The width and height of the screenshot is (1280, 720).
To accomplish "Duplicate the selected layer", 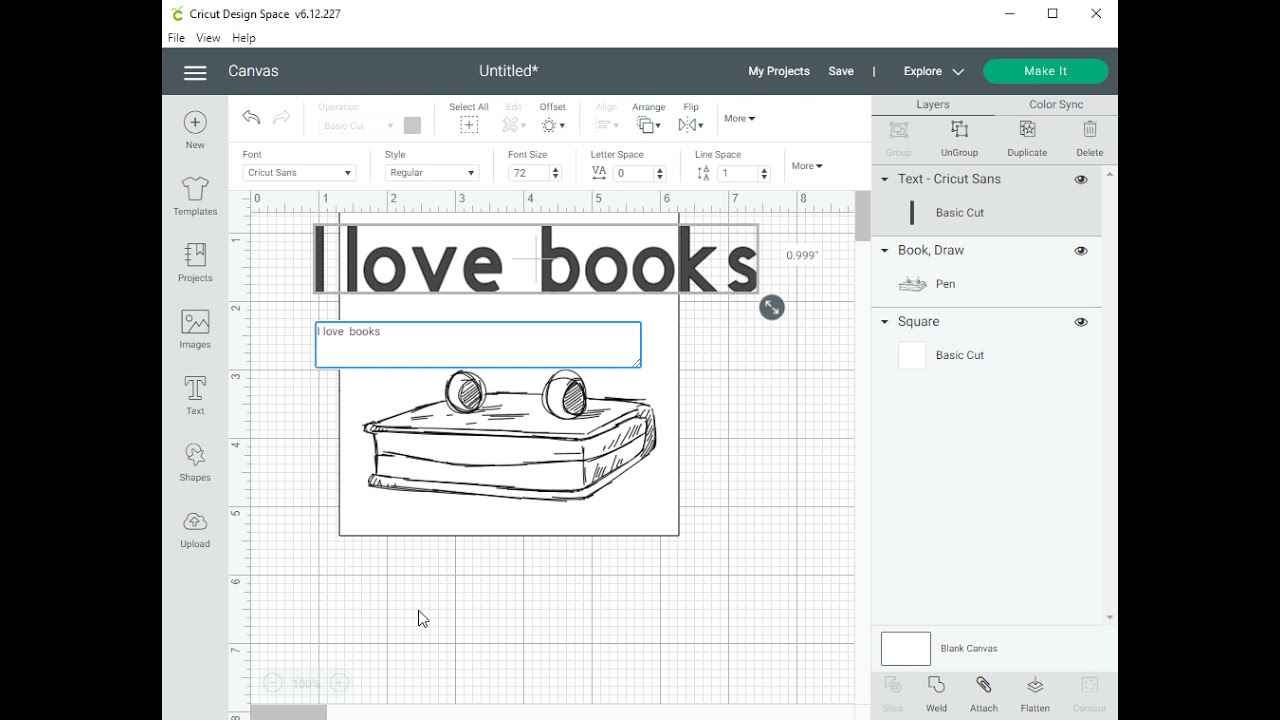I will pos(1027,139).
